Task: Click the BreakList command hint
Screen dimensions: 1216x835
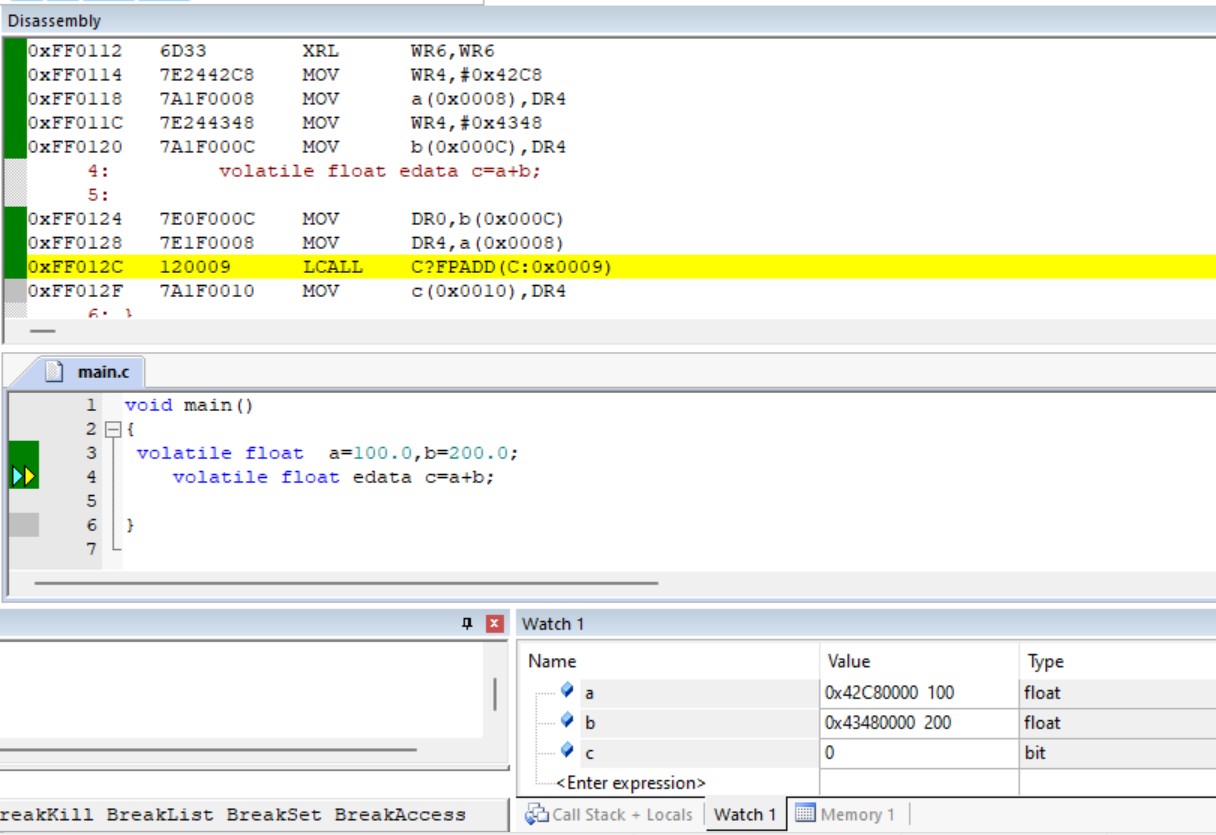Action: (160, 814)
